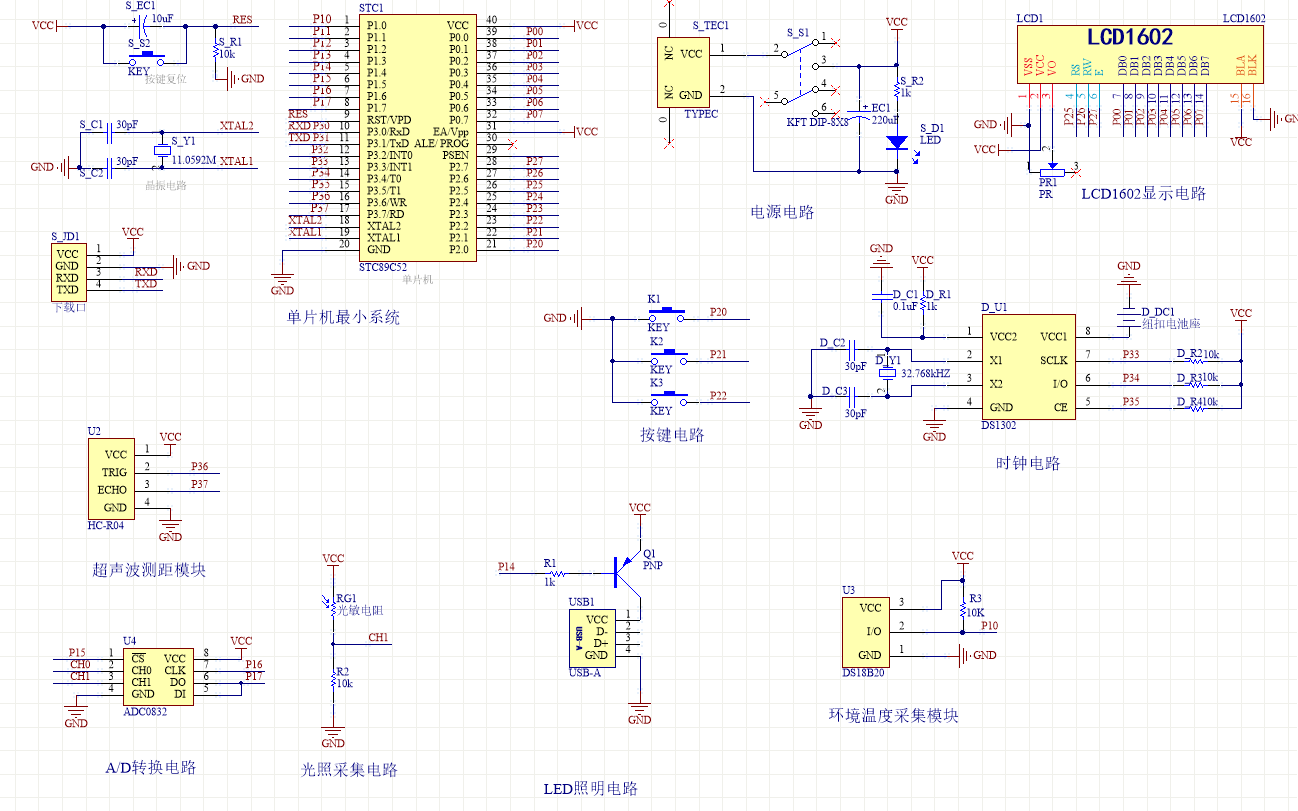Click the '按键电路' section title
The height and width of the screenshot is (811, 1298).
tap(672, 435)
